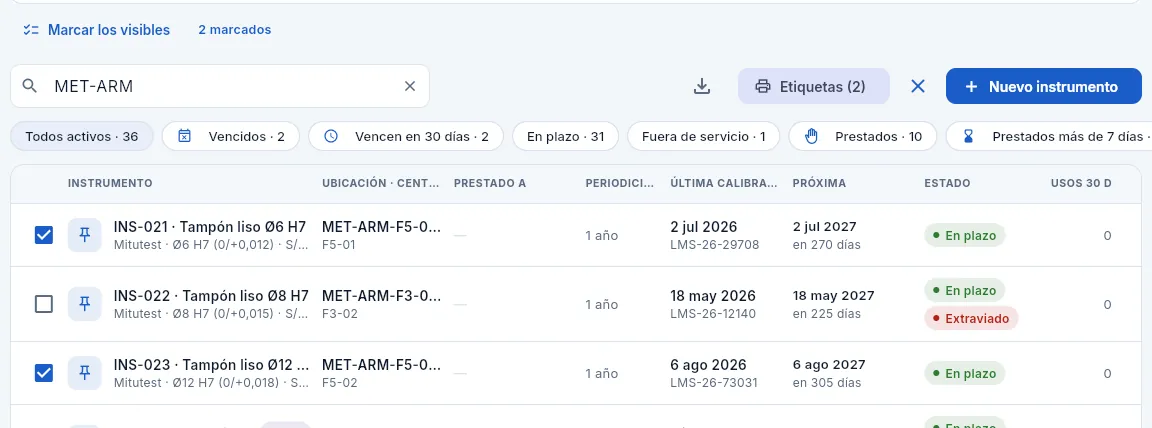1152x428 pixels.
Task: Filter by Vencidos · 2
Action: tap(231, 137)
